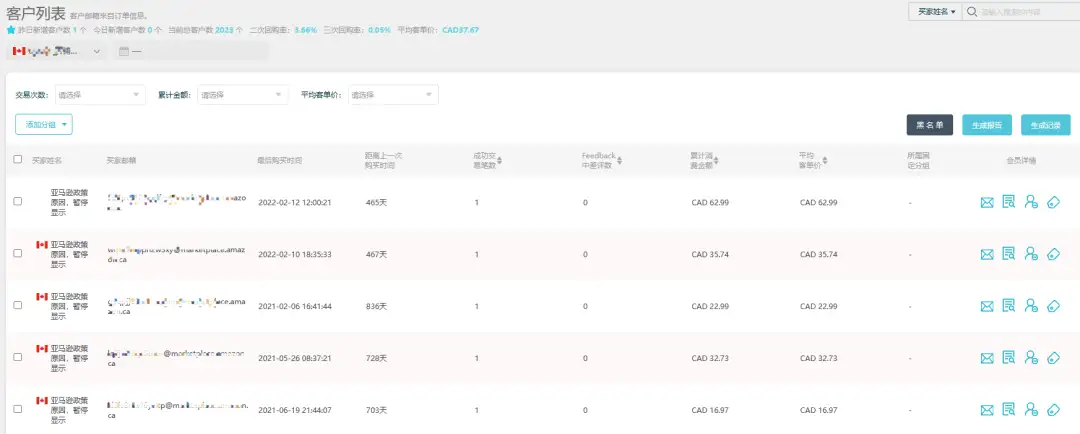Click the 最后购买时间 column header
1080x434 pixels.
280,161
